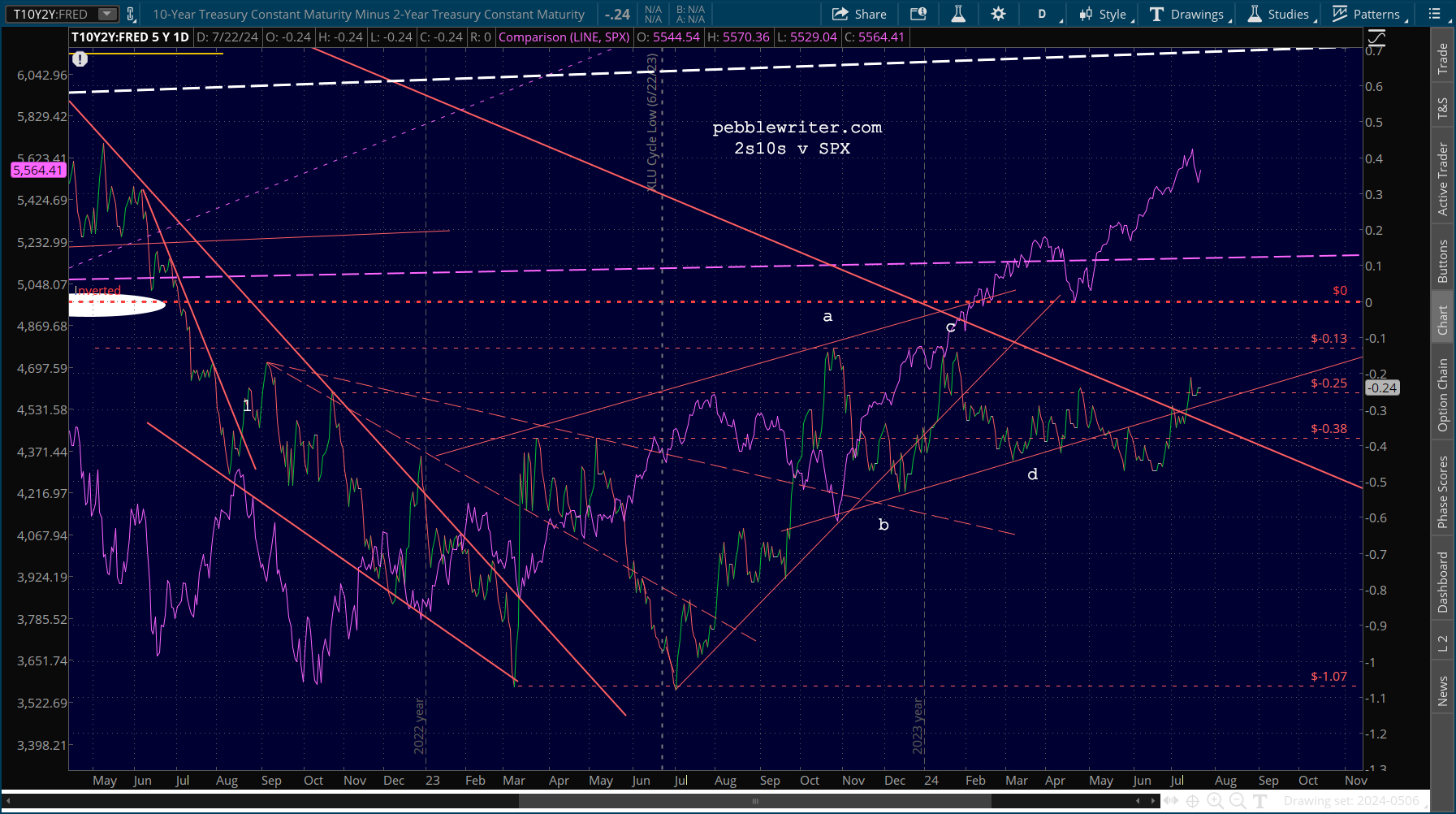Click the symbol link chain icon
The width and height of the screenshot is (1456, 814).
[x=131, y=14]
